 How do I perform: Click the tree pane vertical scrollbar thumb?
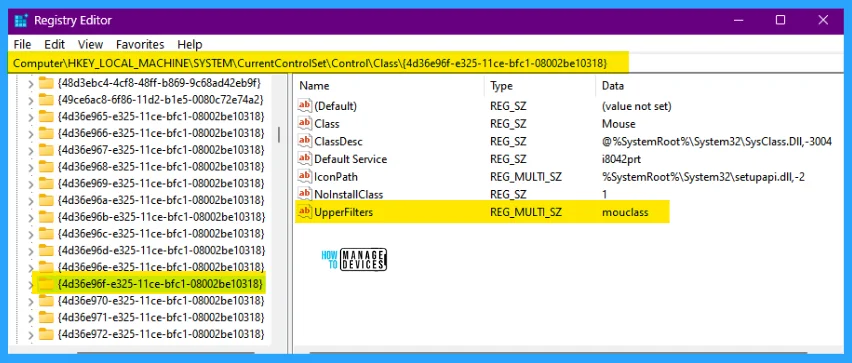click(279, 134)
